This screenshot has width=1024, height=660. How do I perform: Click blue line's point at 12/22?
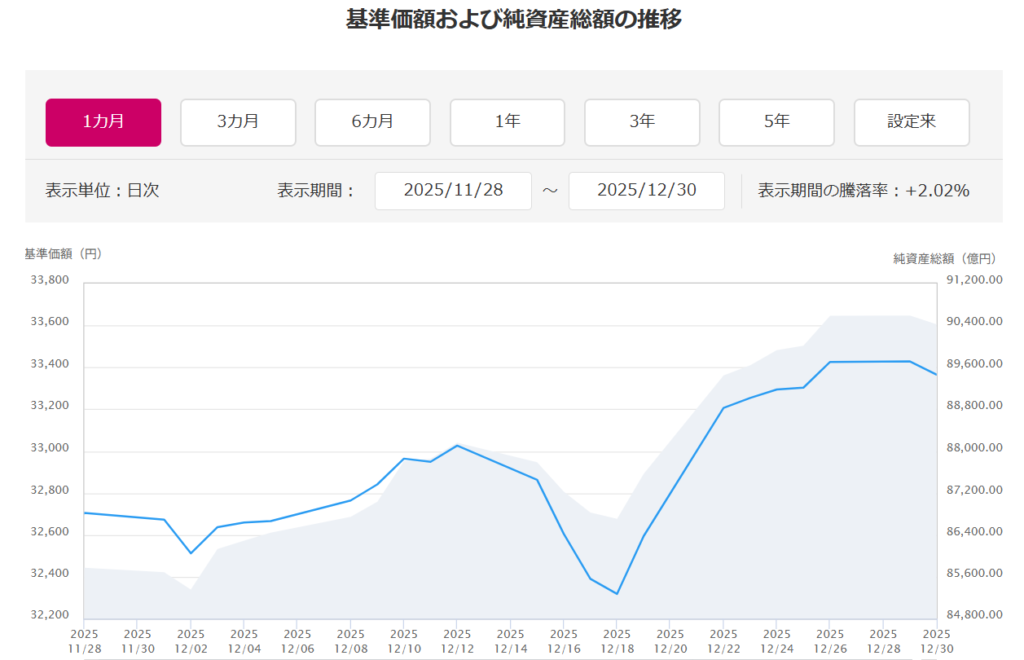(723, 408)
